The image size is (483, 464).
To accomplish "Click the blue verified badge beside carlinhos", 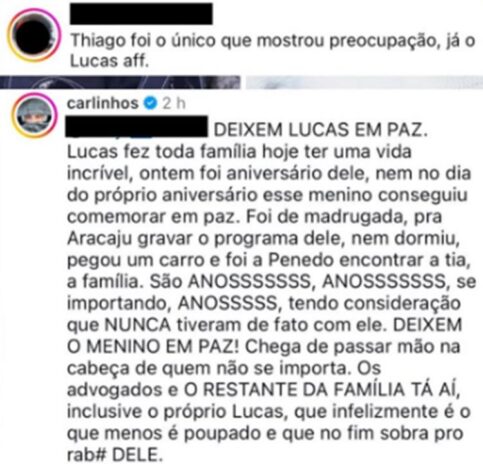I will point(150,103).
